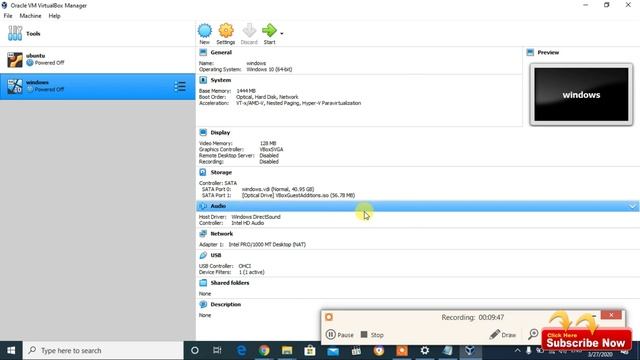Click 'Optical, Hard Disk, Network' boot order
The image size is (640, 360).
(267, 97)
